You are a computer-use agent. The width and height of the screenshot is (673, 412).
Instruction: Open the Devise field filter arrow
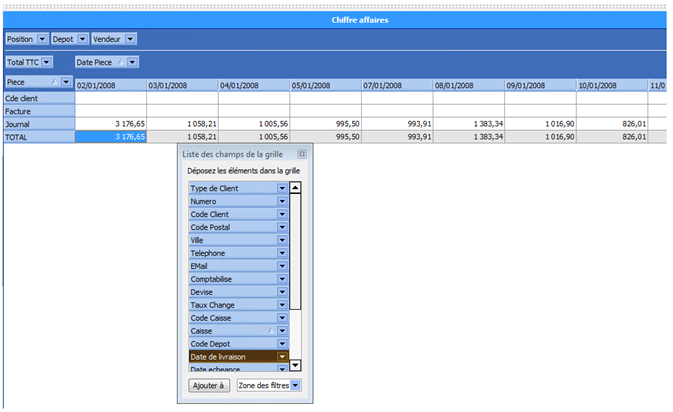(x=282, y=292)
